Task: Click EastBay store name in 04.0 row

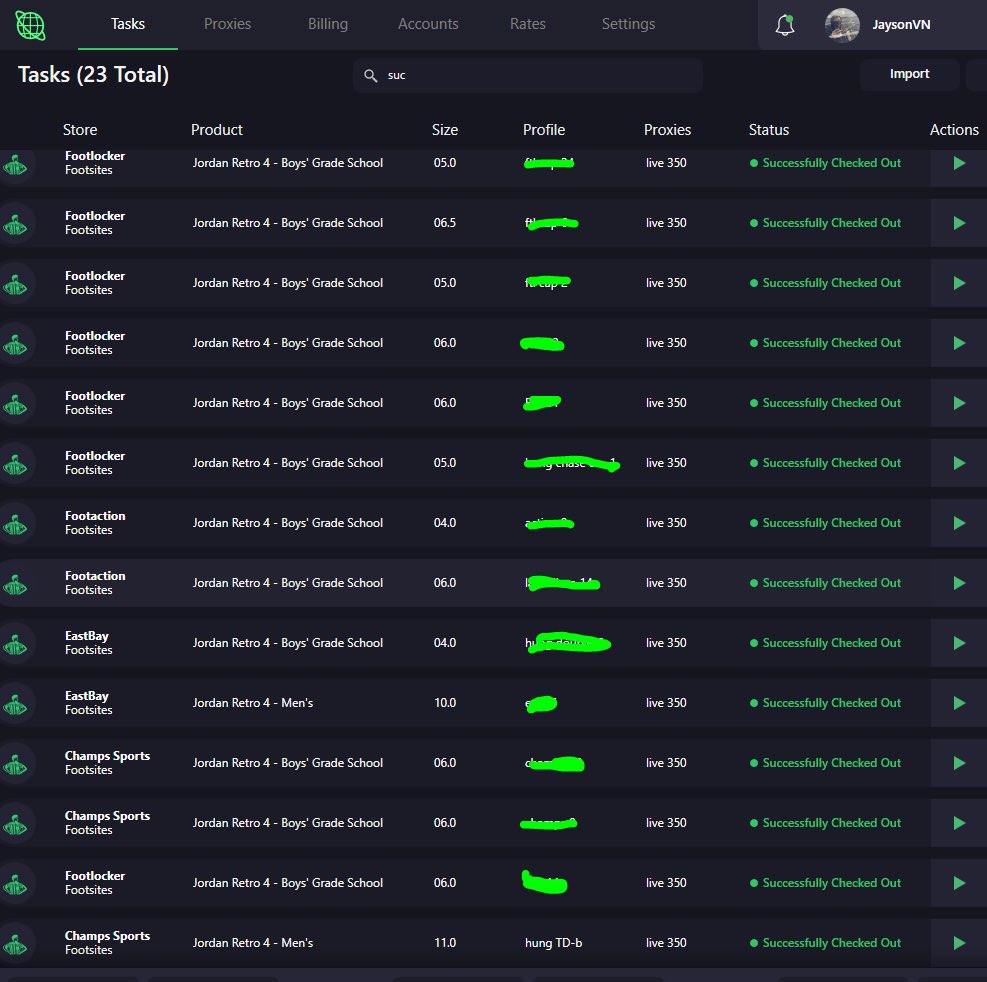Action: click(87, 636)
